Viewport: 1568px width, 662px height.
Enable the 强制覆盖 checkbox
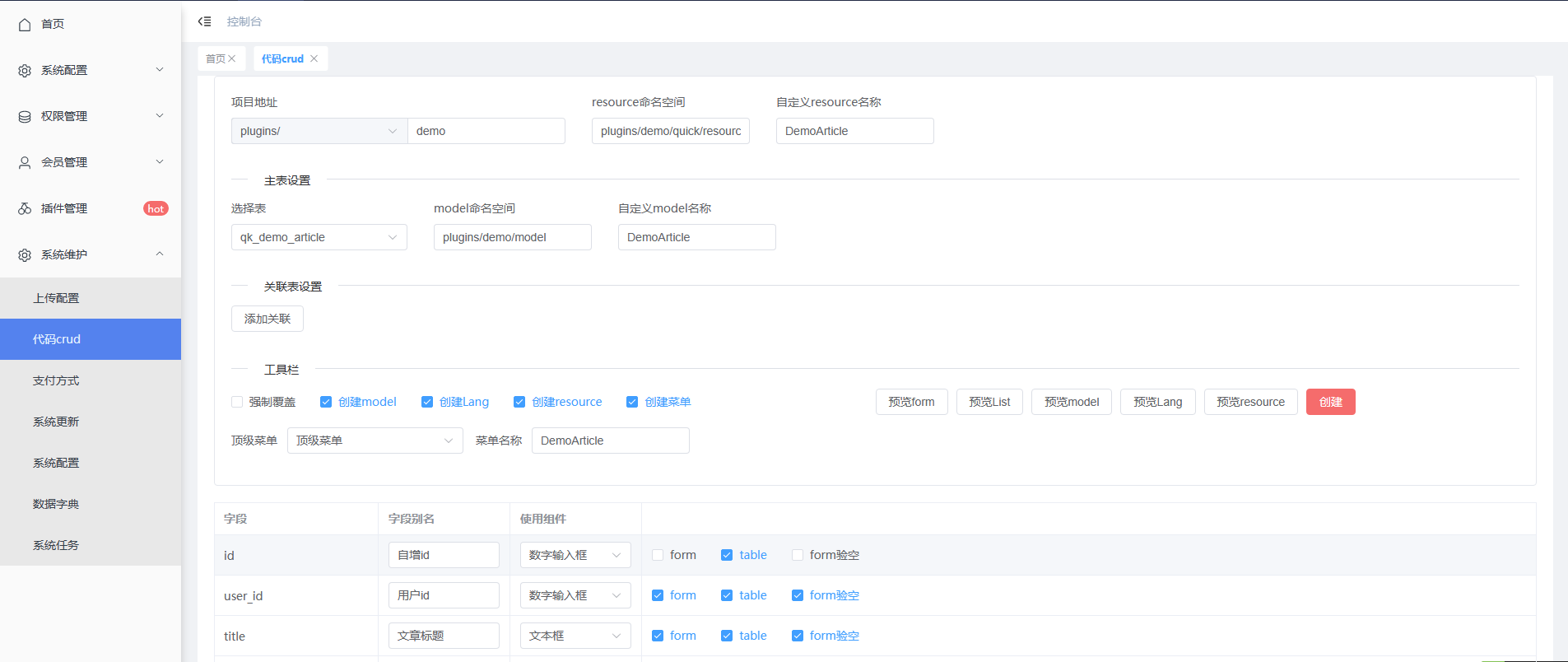click(x=237, y=402)
